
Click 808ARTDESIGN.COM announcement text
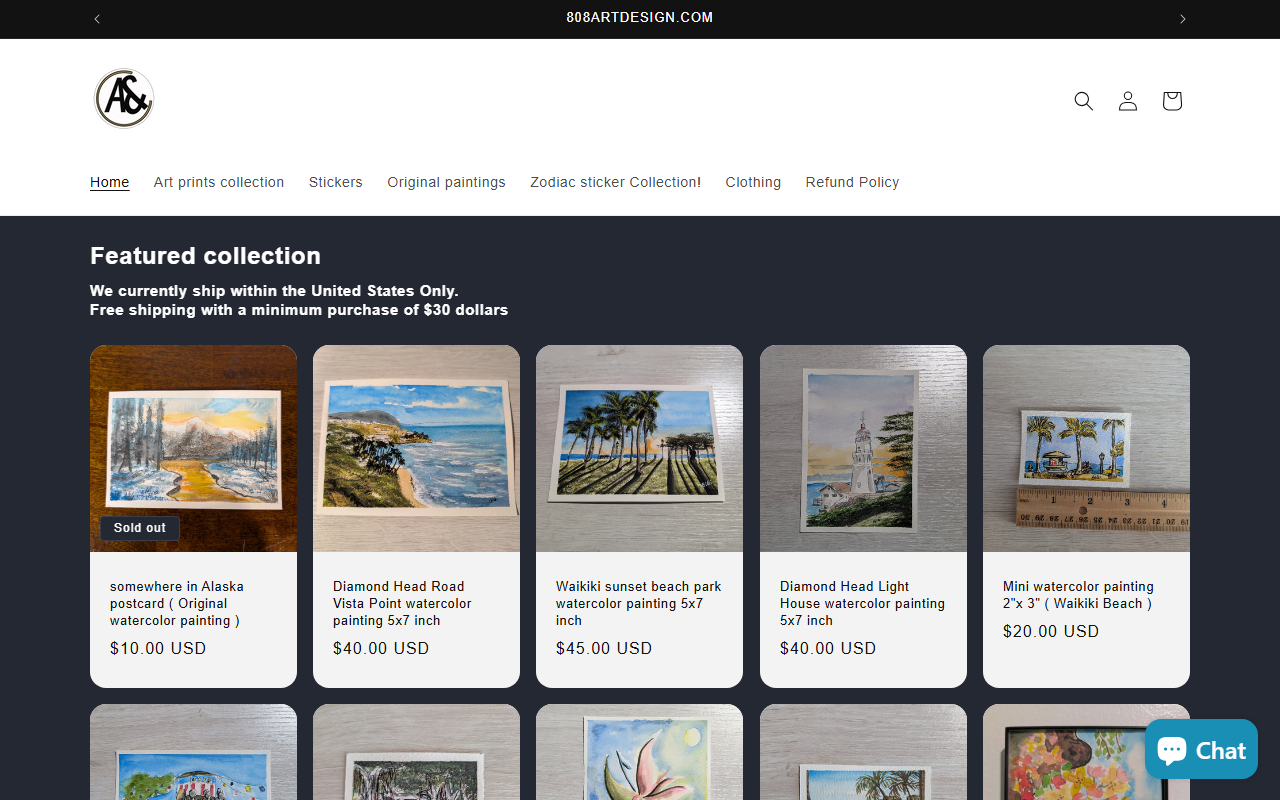[x=640, y=18]
